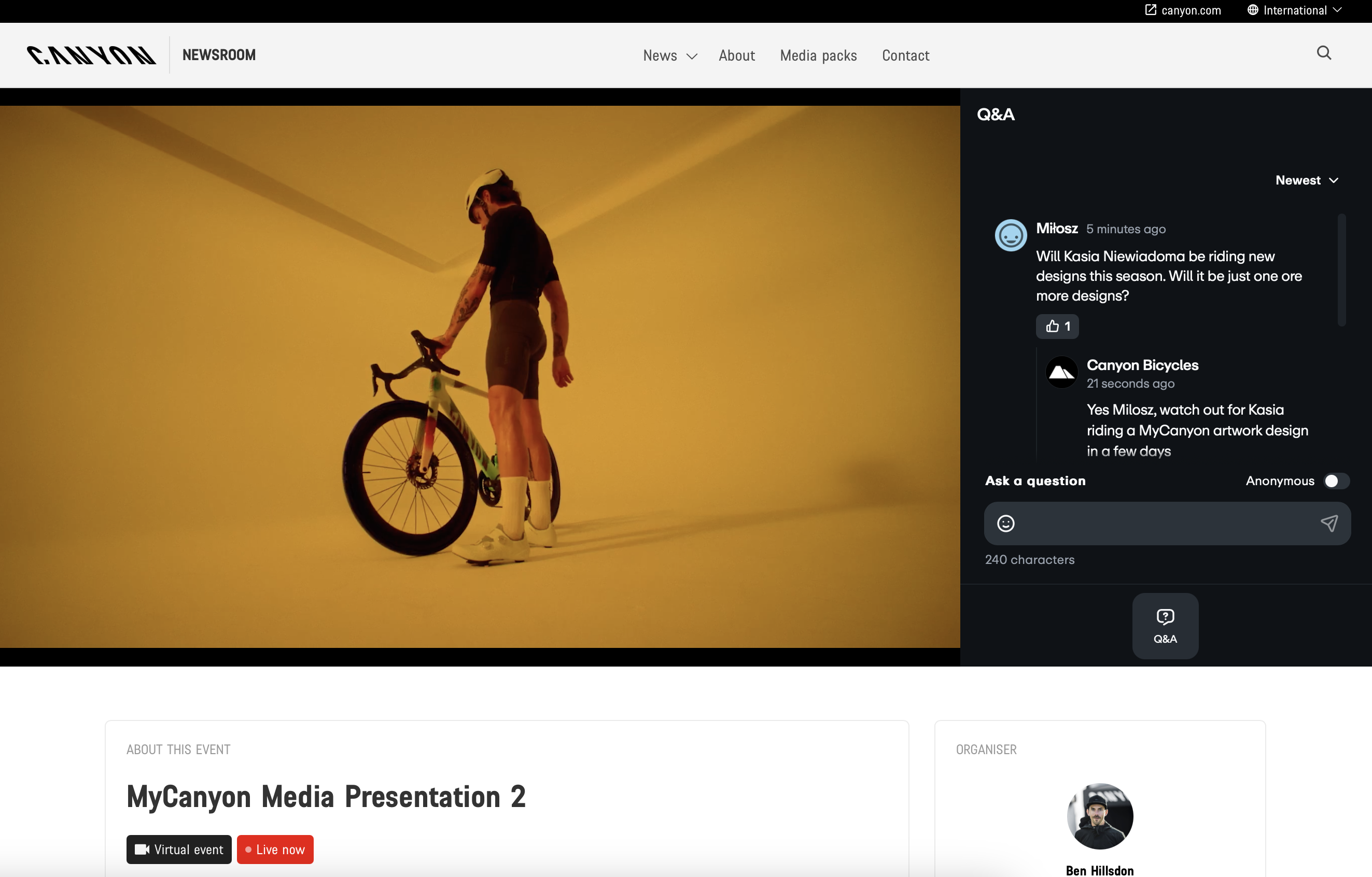The height and width of the screenshot is (877, 1372).
Task: Click Miłosz's smiley avatar
Action: click(x=1011, y=235)
